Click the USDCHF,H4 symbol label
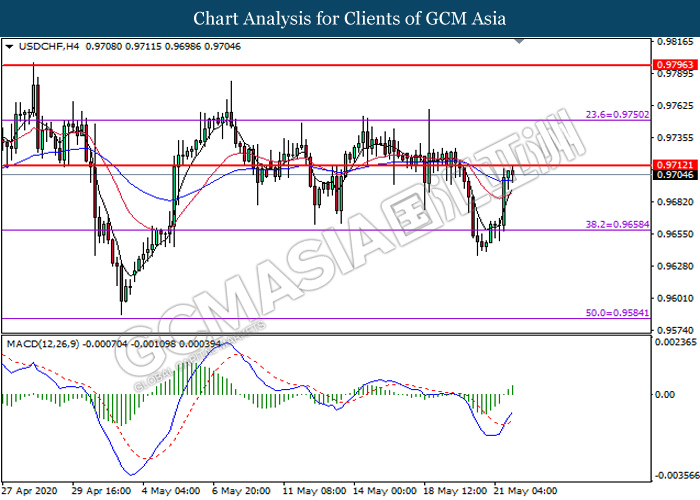700x500 pixels. tap(49, 46)
